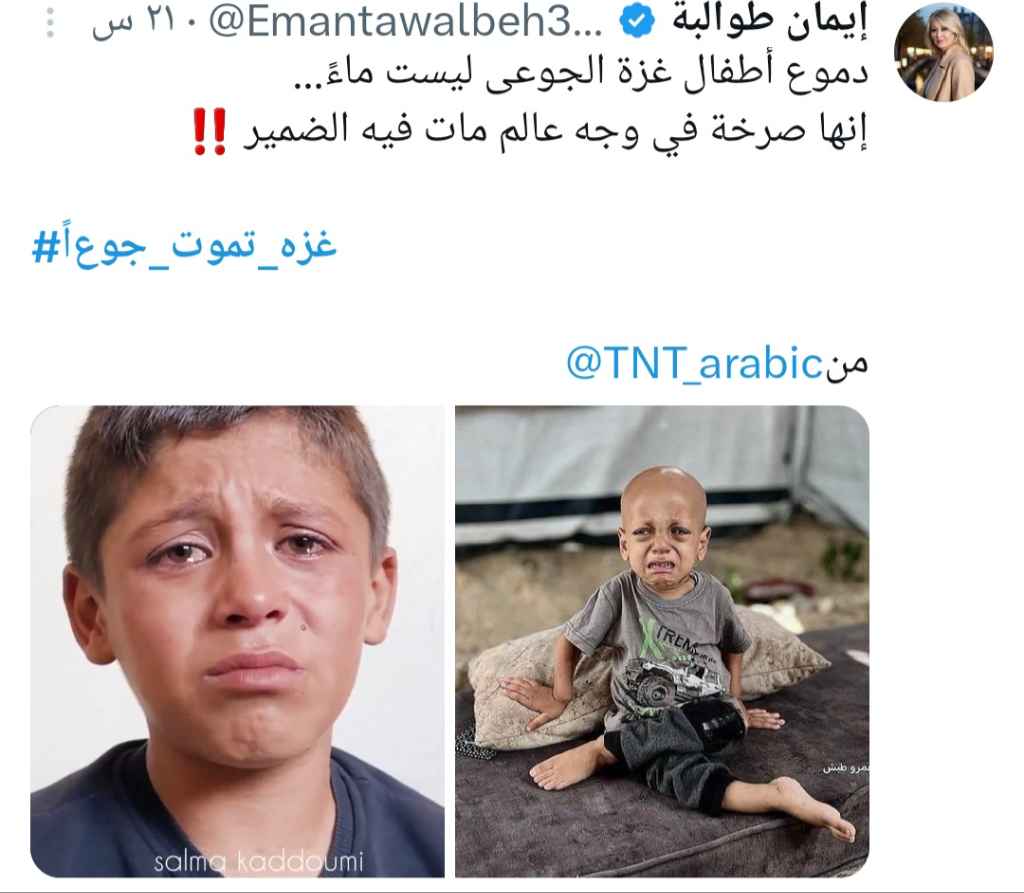1024x893 pixels.
Task: Click the blue verified badge
Action: pos(637,23)
